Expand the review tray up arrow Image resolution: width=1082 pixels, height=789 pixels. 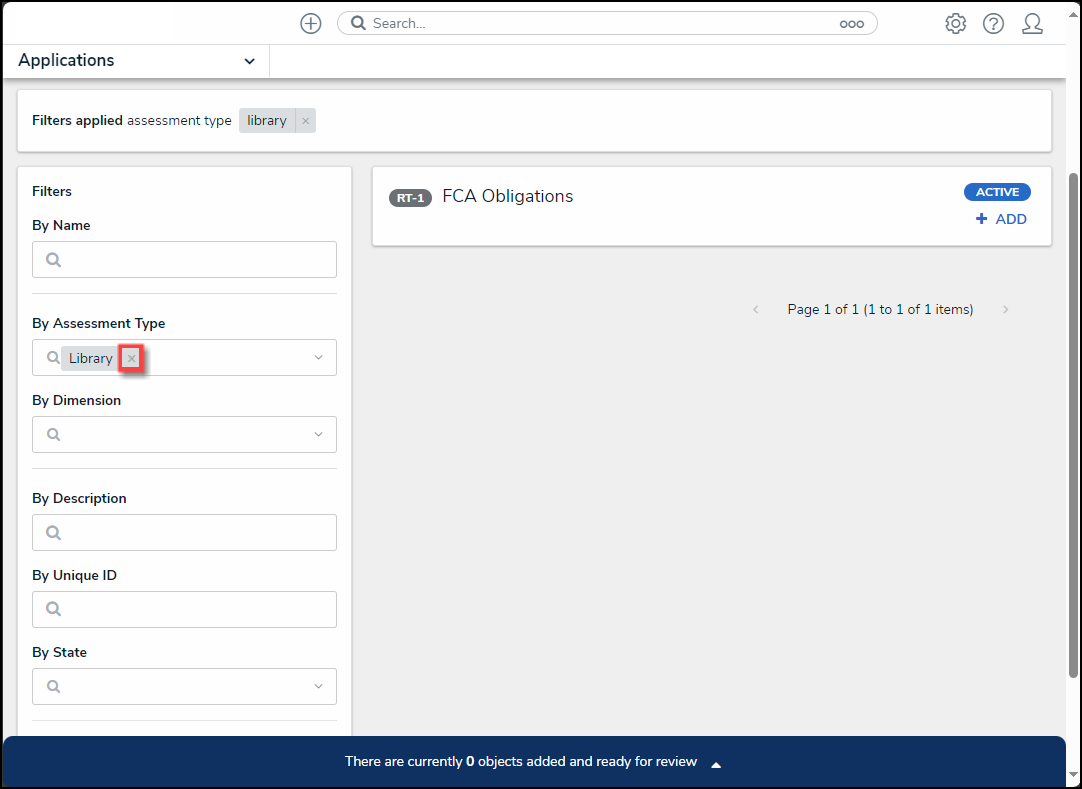(716, 764)
